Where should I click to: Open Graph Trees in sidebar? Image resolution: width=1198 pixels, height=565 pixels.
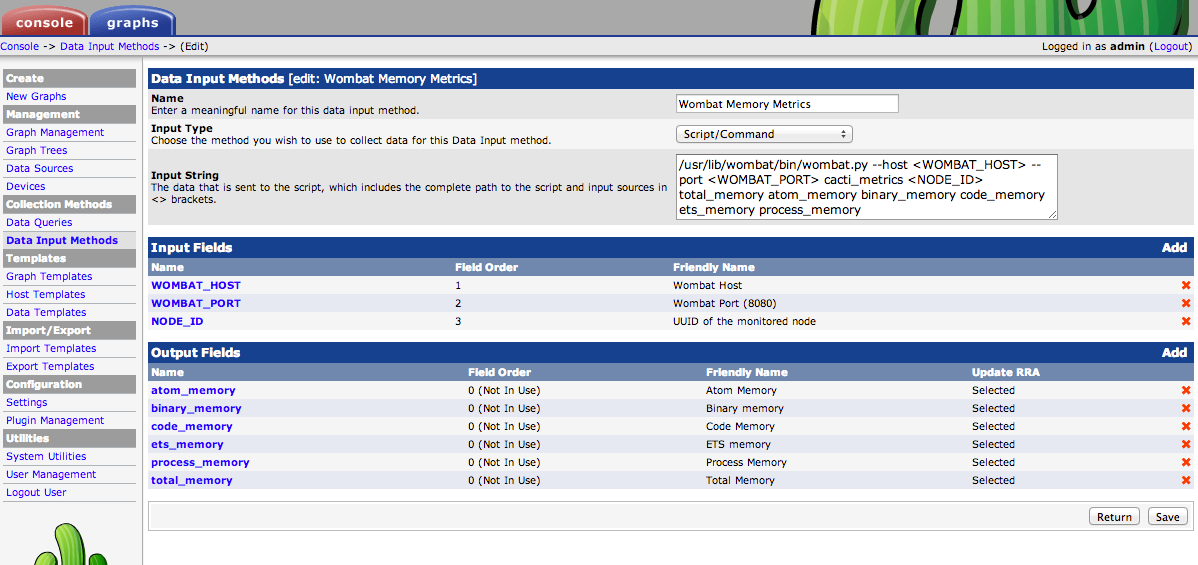pyautogui.click(x=37, y=151)
